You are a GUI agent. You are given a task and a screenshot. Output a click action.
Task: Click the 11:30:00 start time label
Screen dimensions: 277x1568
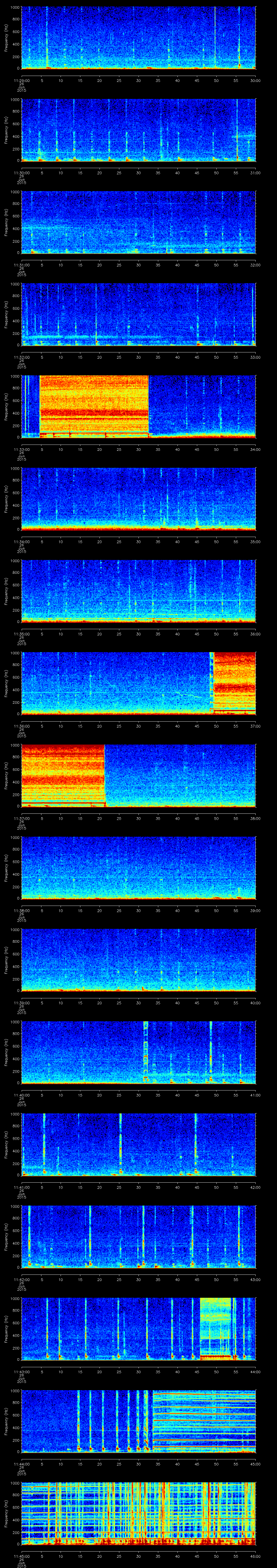click(x=21, y=173)
